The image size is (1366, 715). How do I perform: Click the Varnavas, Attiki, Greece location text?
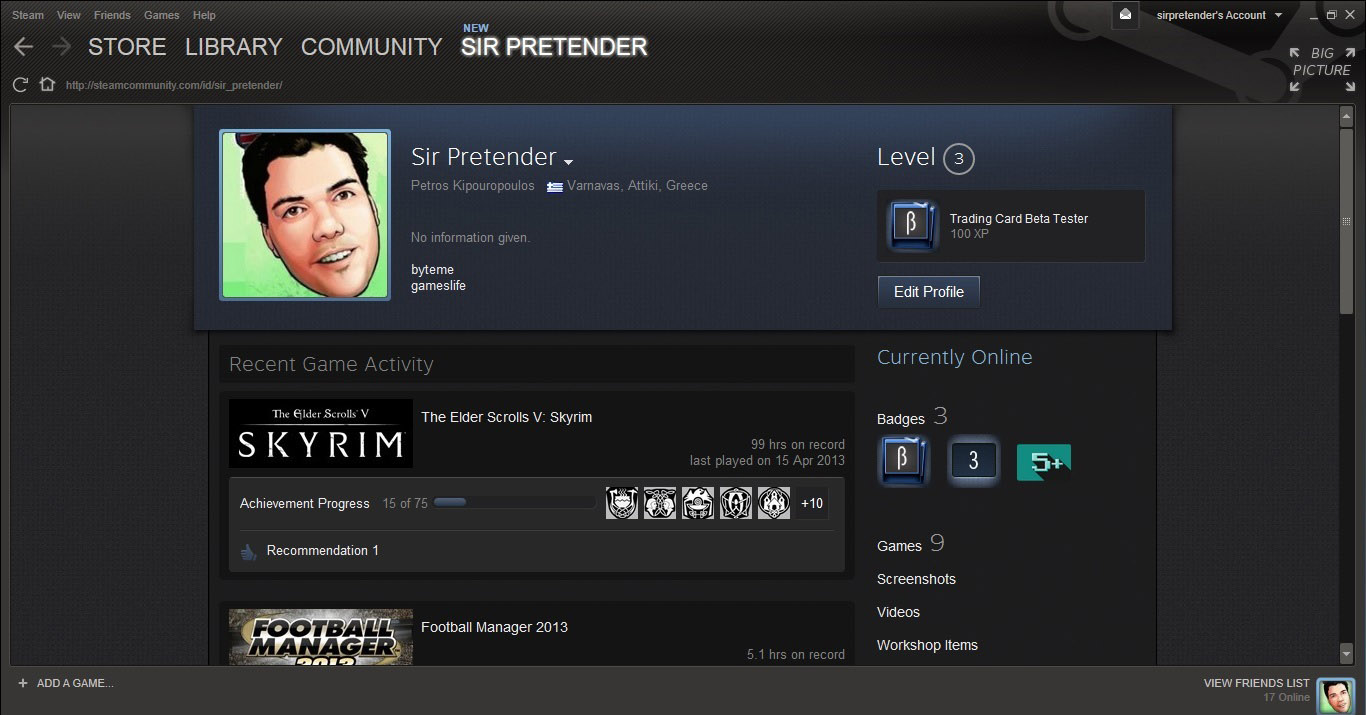(637, 186)
